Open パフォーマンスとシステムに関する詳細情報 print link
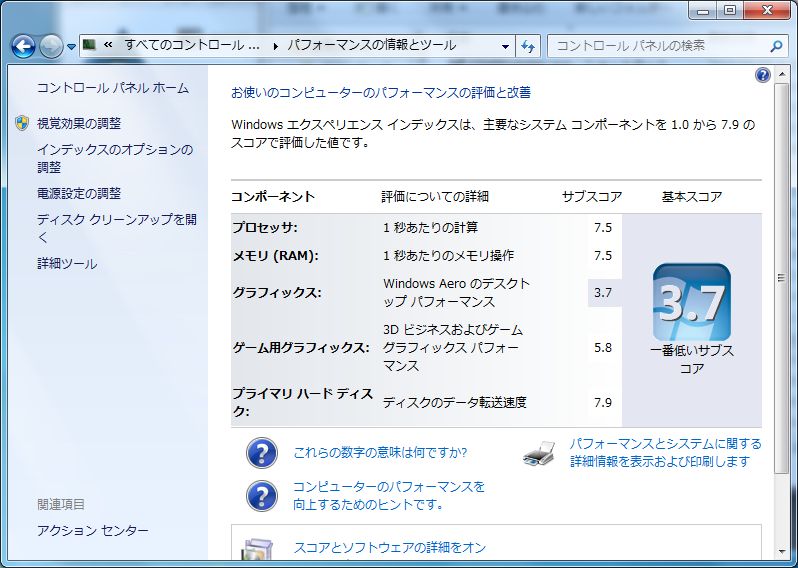 [665, 452]
